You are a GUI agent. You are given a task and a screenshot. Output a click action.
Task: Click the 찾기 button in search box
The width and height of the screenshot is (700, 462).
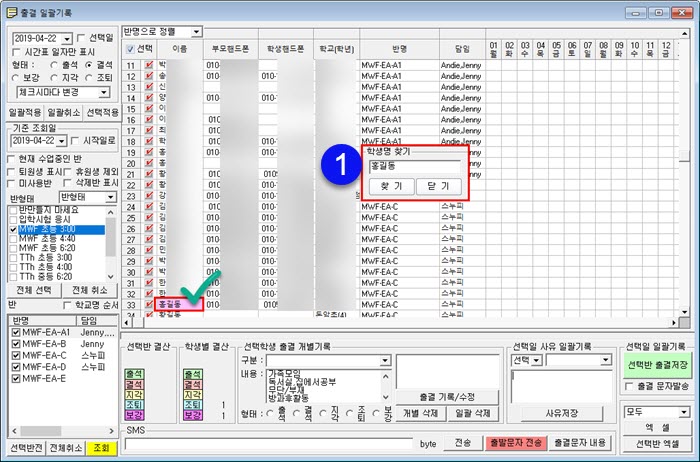pyautogui.click(x=392, y=186)
